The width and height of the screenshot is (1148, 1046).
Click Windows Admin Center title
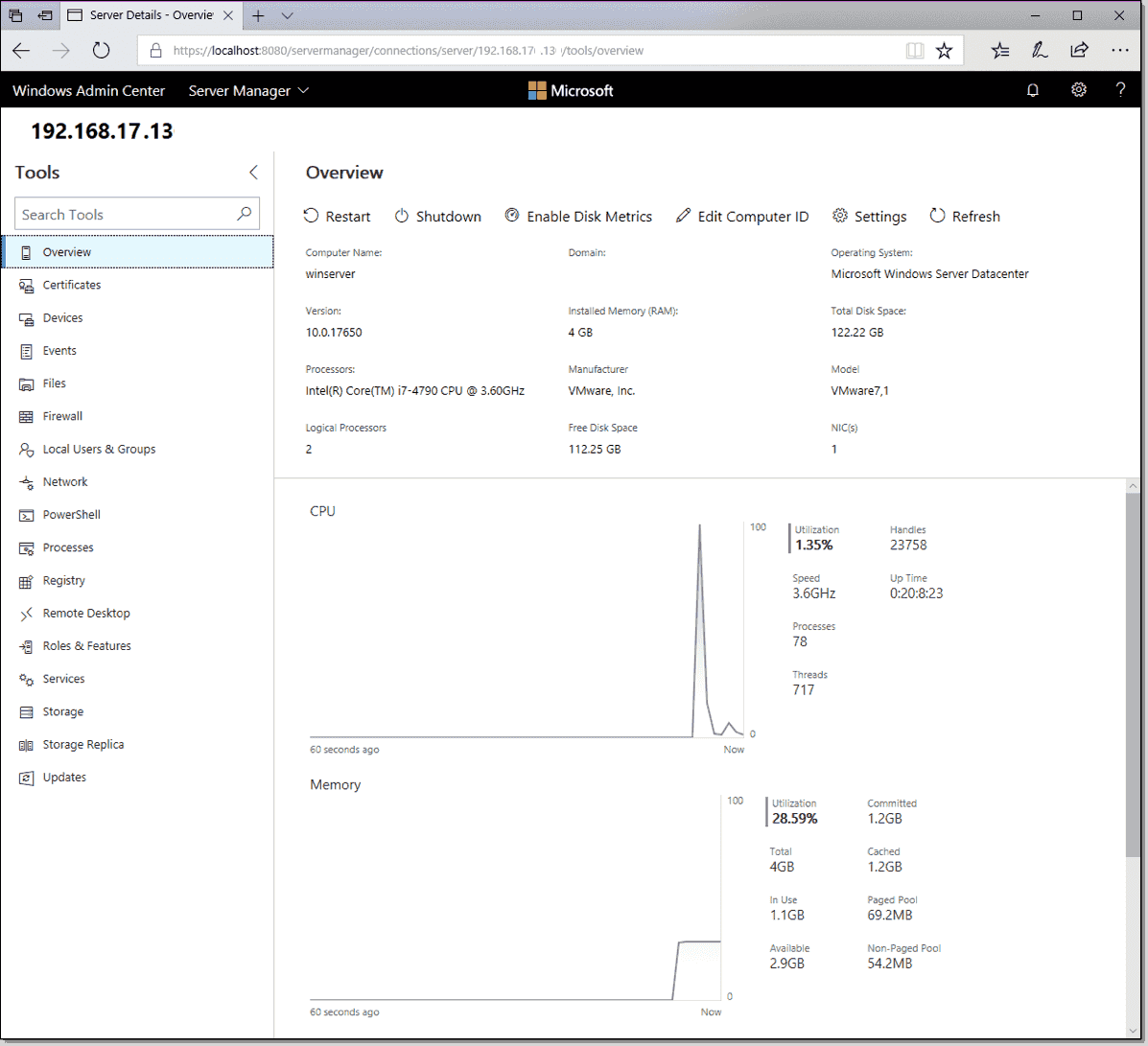(x=88, y=91)
